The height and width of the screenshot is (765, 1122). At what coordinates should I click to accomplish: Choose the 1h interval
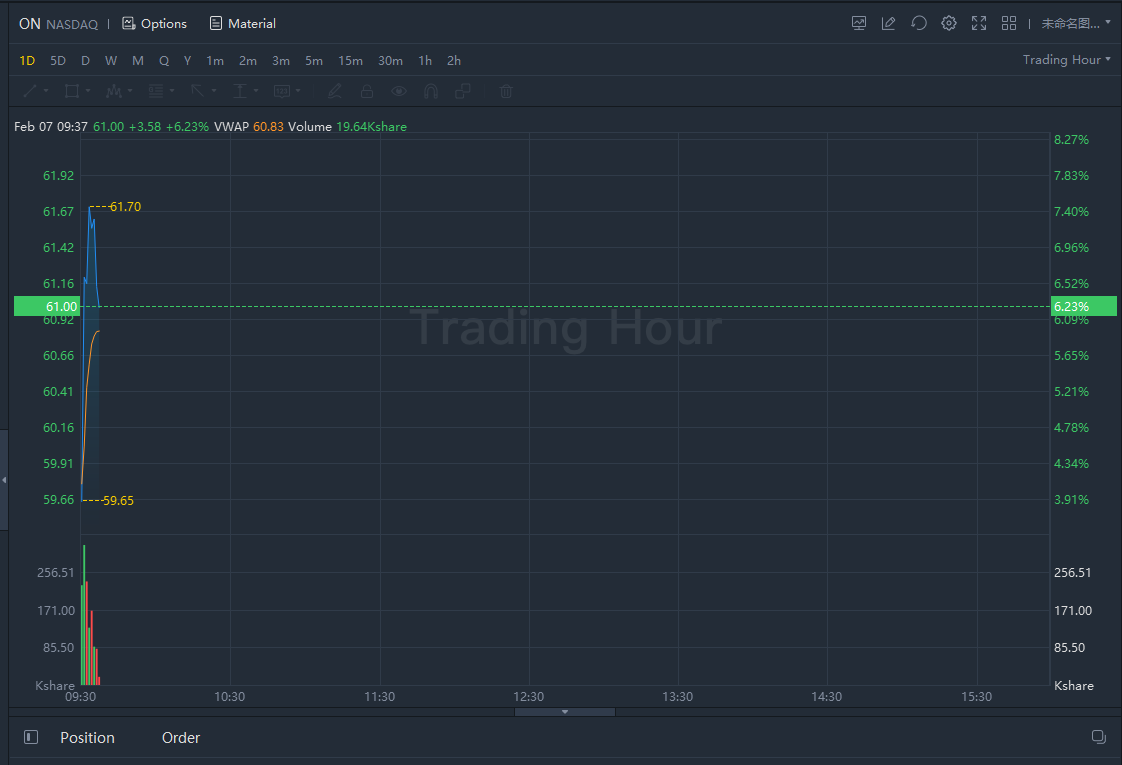425,61
